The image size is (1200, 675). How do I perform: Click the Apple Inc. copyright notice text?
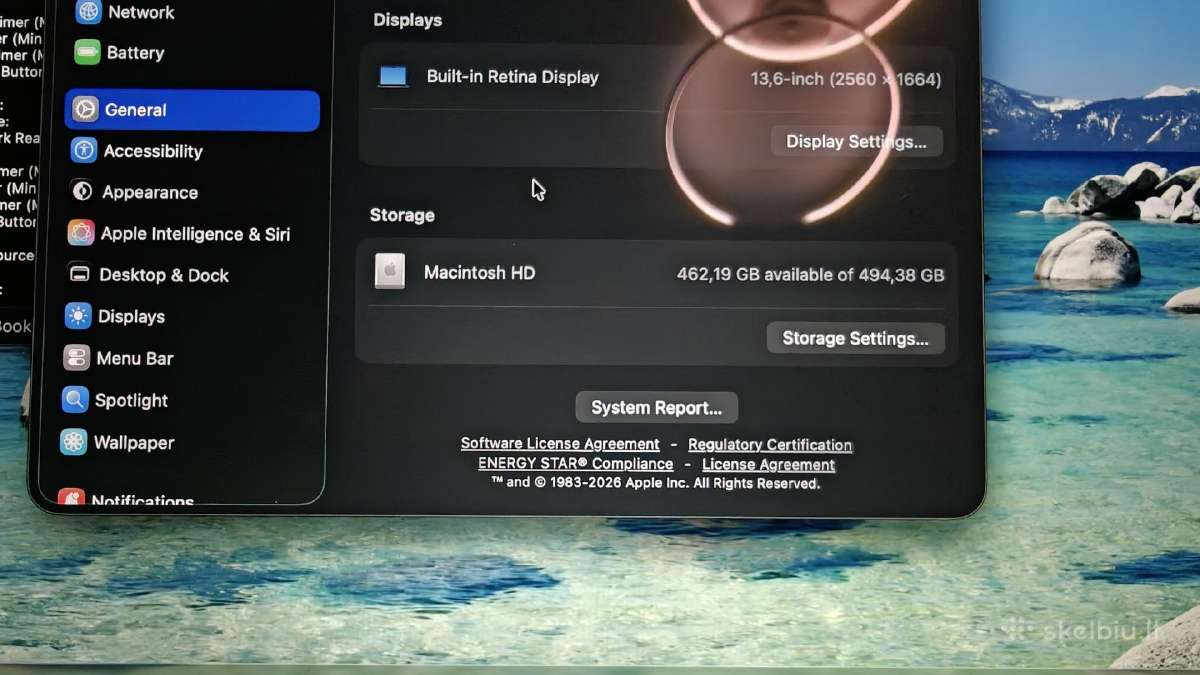(655, 483)
